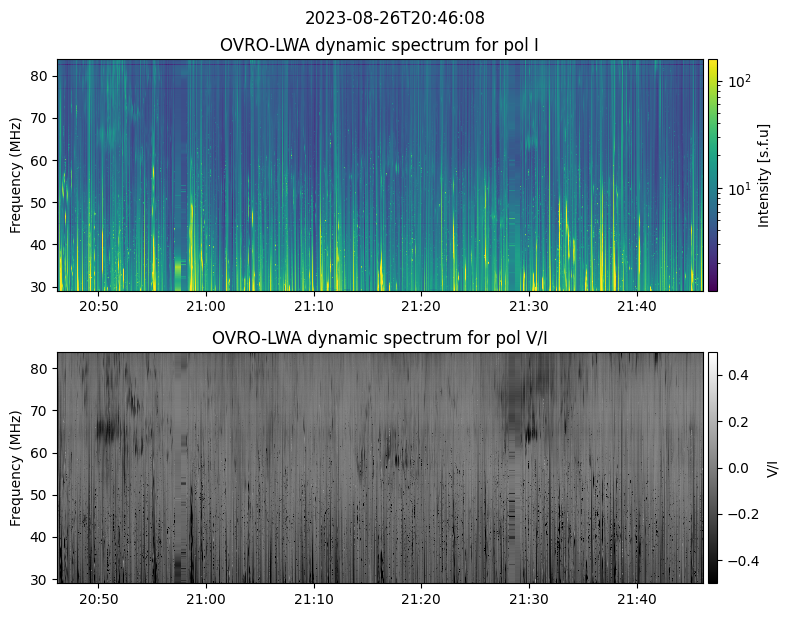Screen dimensions: 789x617
Task: Click the viridis intensity colorbar
Action: click(713, 174)
